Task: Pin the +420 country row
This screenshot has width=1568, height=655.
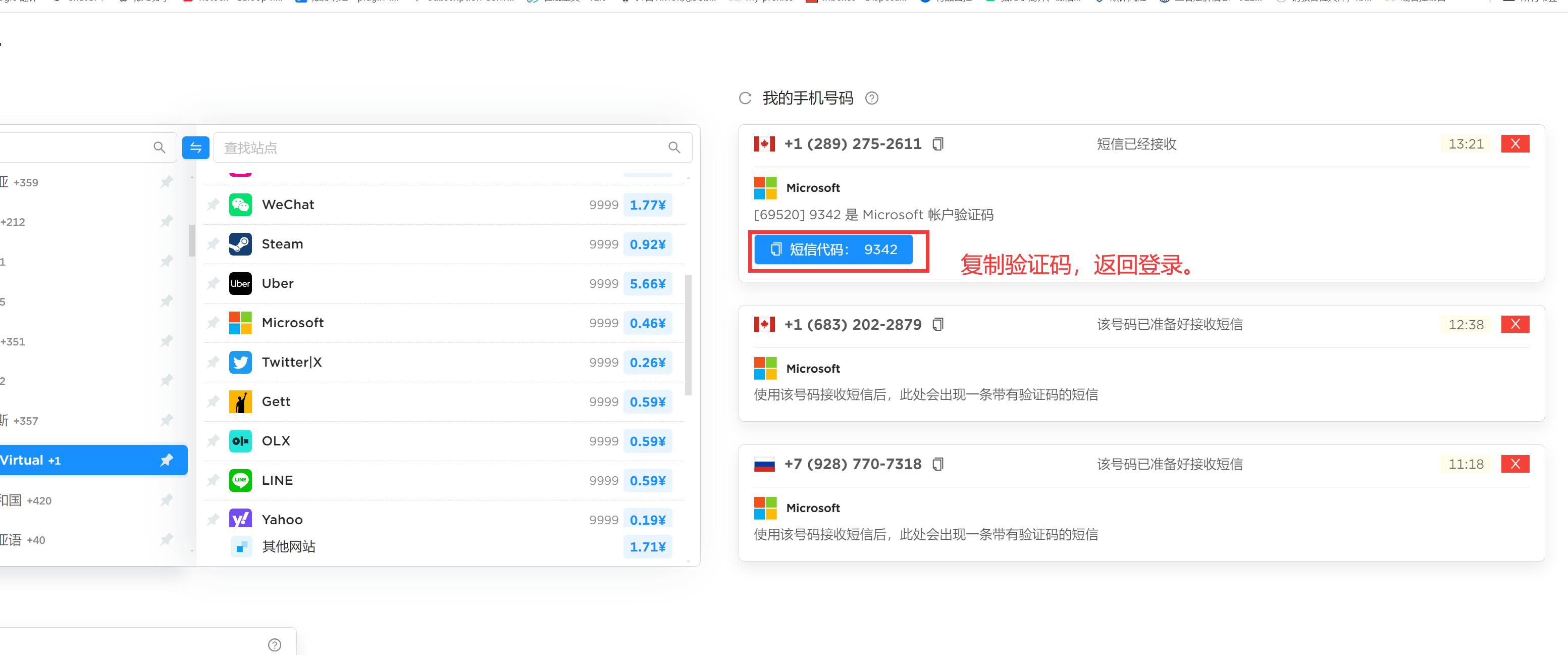Action: [166, 500]
